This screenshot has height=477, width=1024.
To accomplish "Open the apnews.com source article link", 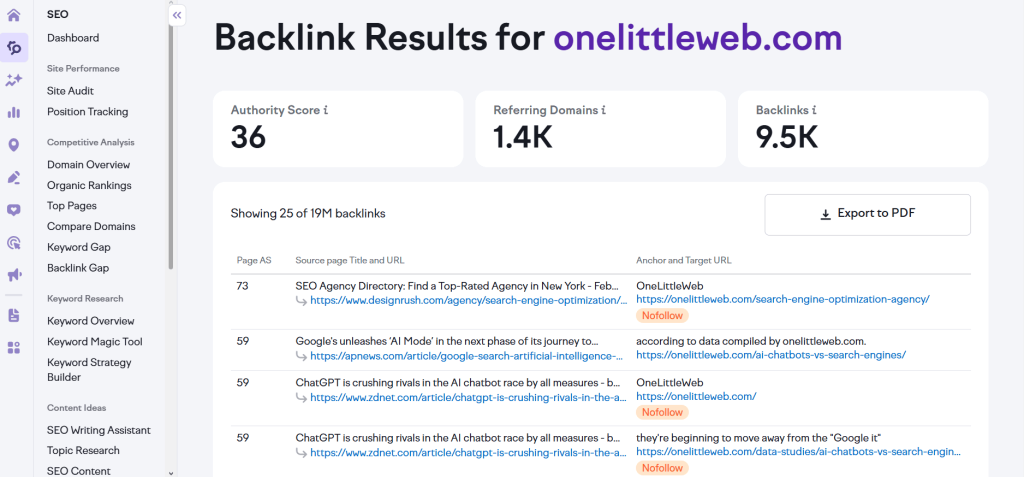I will (467, 355).
